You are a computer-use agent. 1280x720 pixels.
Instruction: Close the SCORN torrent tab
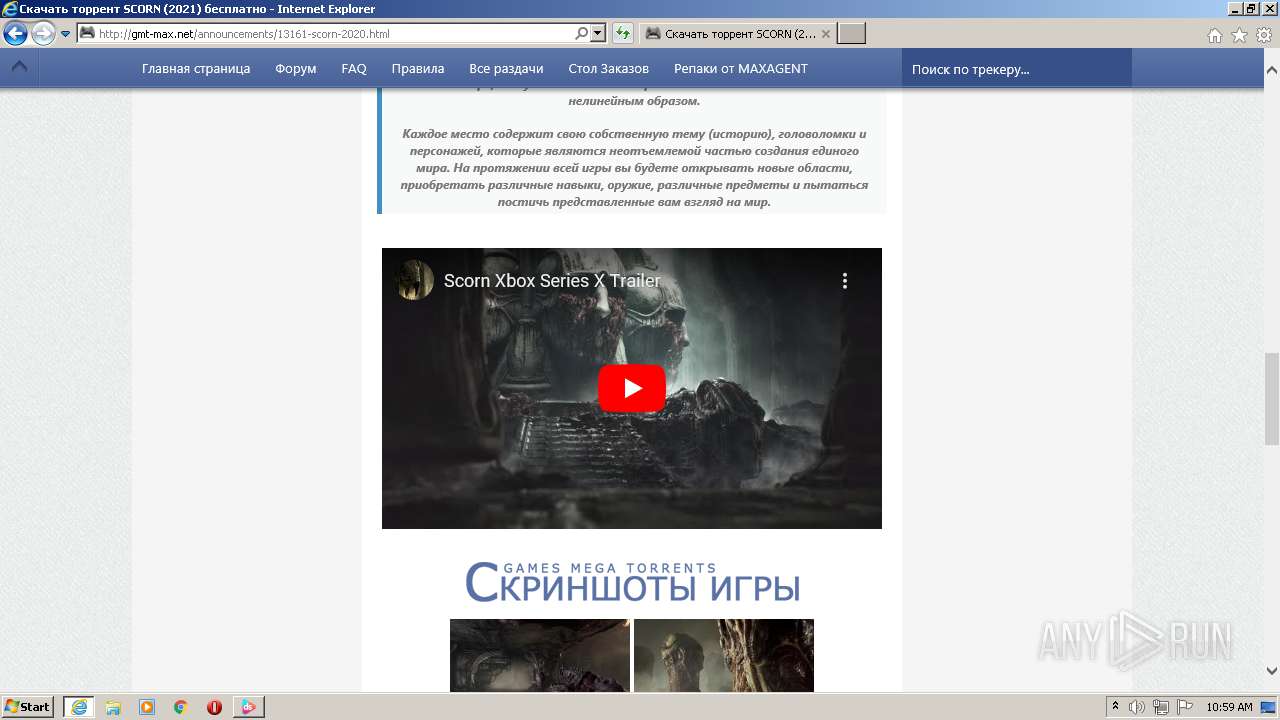tap(826, 34)
